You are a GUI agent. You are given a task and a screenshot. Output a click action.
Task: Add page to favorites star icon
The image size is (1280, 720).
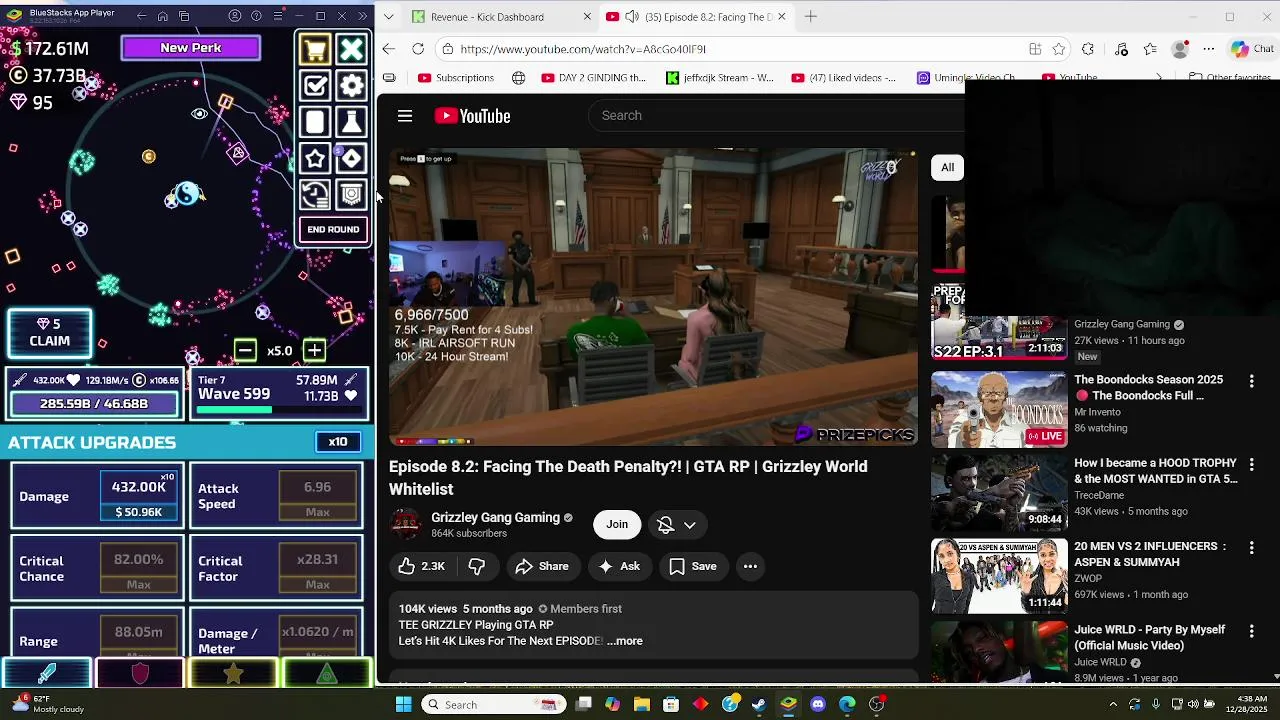coord(1059,49)
